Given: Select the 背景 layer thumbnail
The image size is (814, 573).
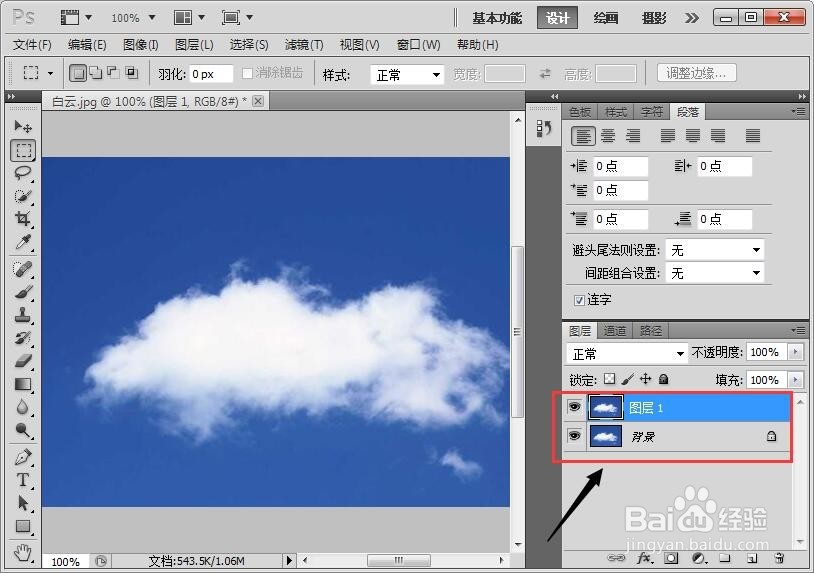Looking at the screenshot, I should pos(605,436).
